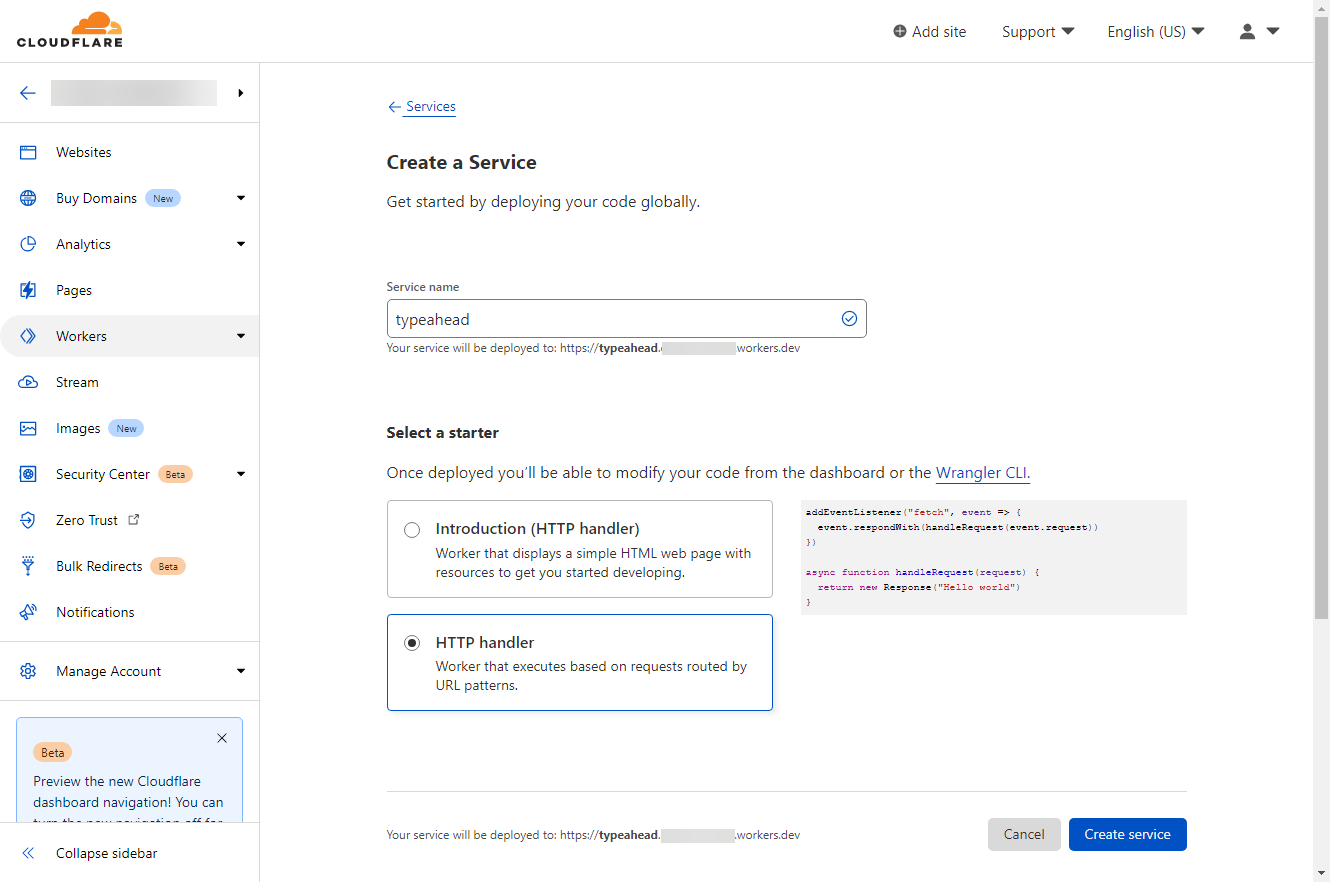
Task: Expand the Workers submenu arrow
Action: (241, 336)
